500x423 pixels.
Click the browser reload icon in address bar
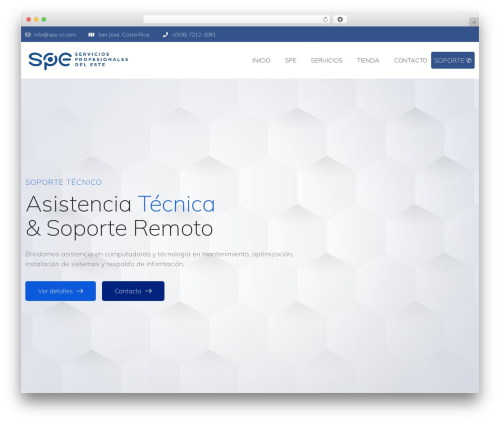tap(325, 20)
